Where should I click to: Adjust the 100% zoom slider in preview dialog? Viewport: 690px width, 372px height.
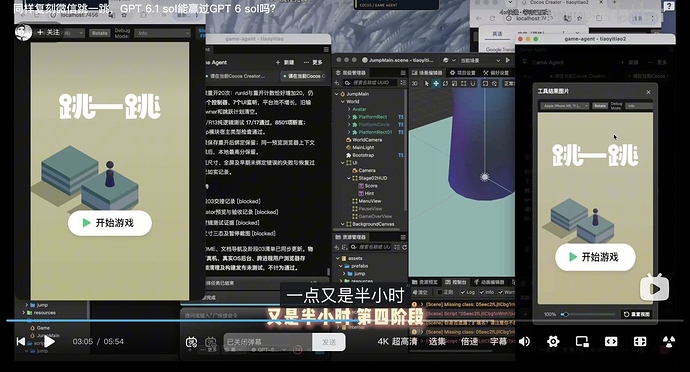tap(587, 314)
